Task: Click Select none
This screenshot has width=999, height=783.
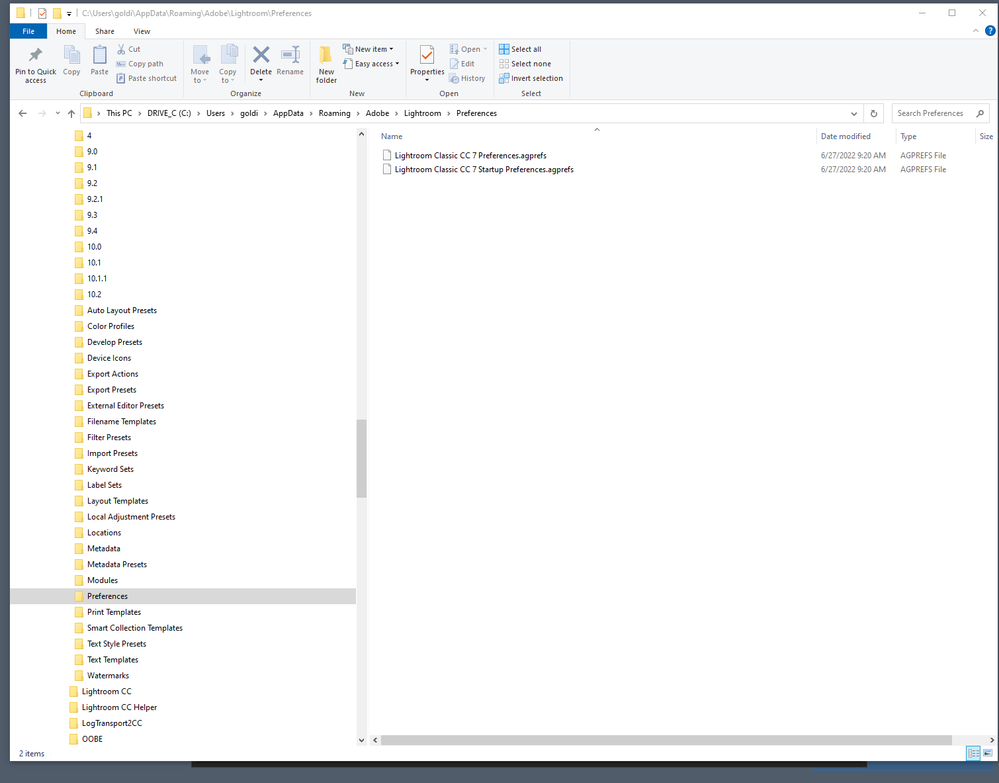Action: pyautogui.click(x=526, y=64)
